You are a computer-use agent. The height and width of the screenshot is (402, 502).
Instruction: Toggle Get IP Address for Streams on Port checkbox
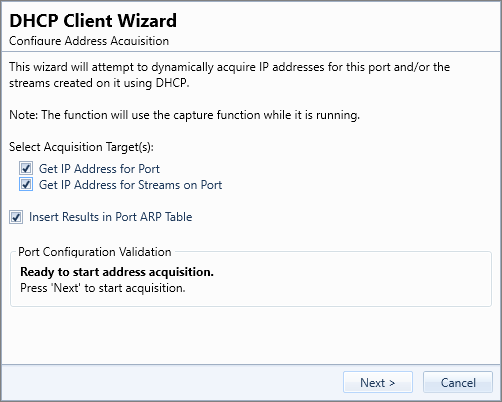coord(26,184)
